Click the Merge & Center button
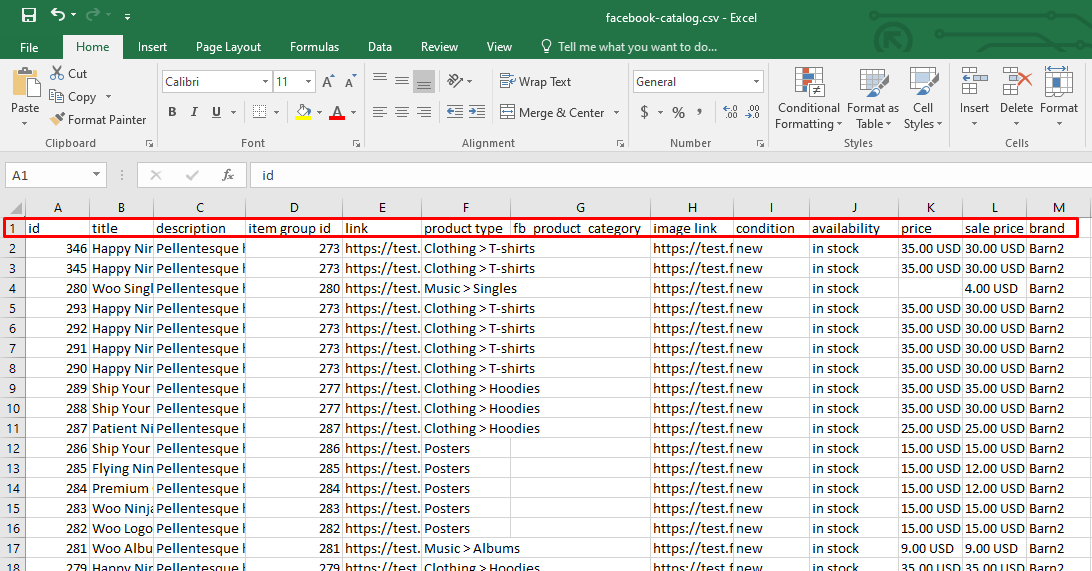 [559, 113]
